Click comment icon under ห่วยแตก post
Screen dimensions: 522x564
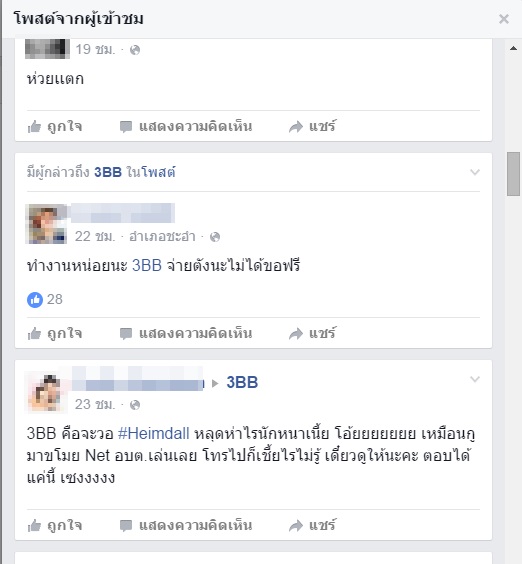click(x=126, y=127)
